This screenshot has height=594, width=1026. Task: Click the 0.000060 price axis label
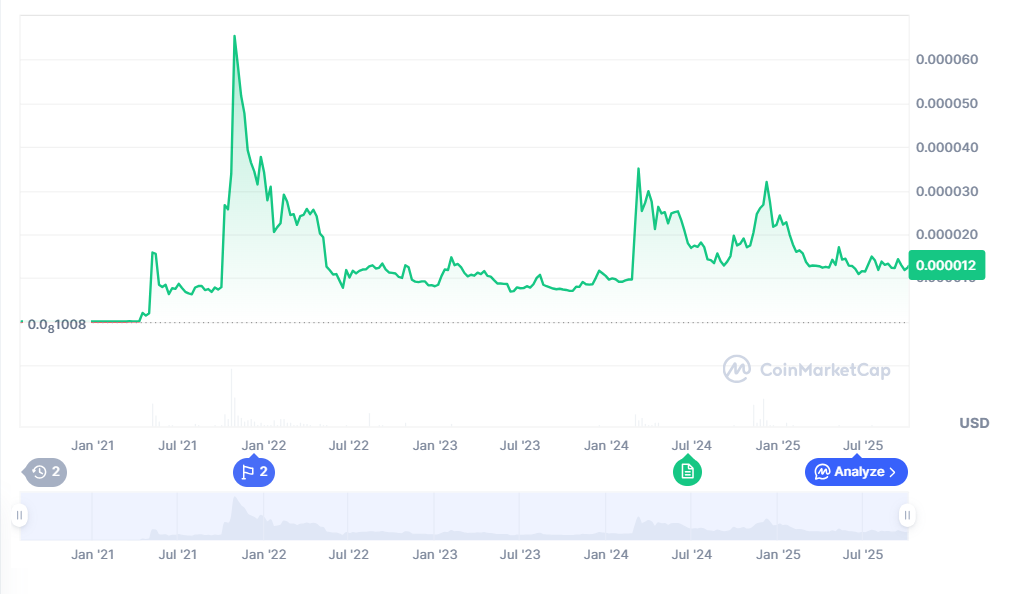point(946,60)
